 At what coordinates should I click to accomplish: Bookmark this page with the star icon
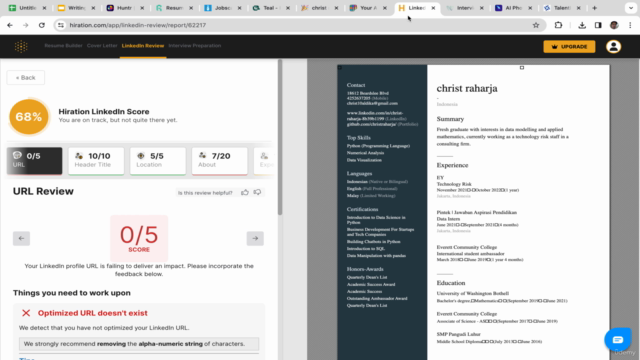536,25
